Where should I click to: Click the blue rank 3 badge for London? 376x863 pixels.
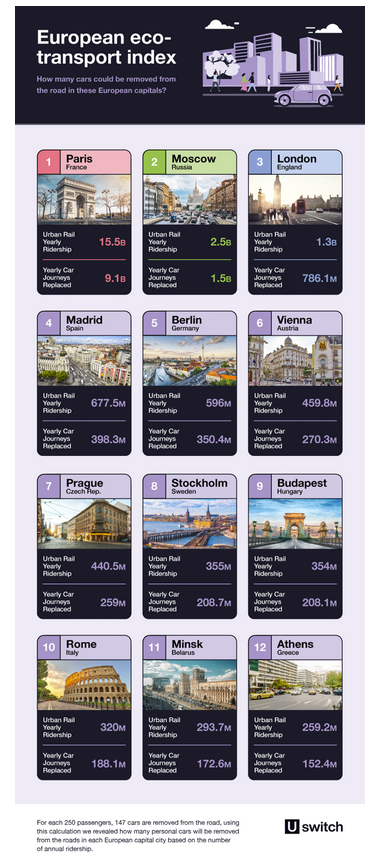[260, 162]
